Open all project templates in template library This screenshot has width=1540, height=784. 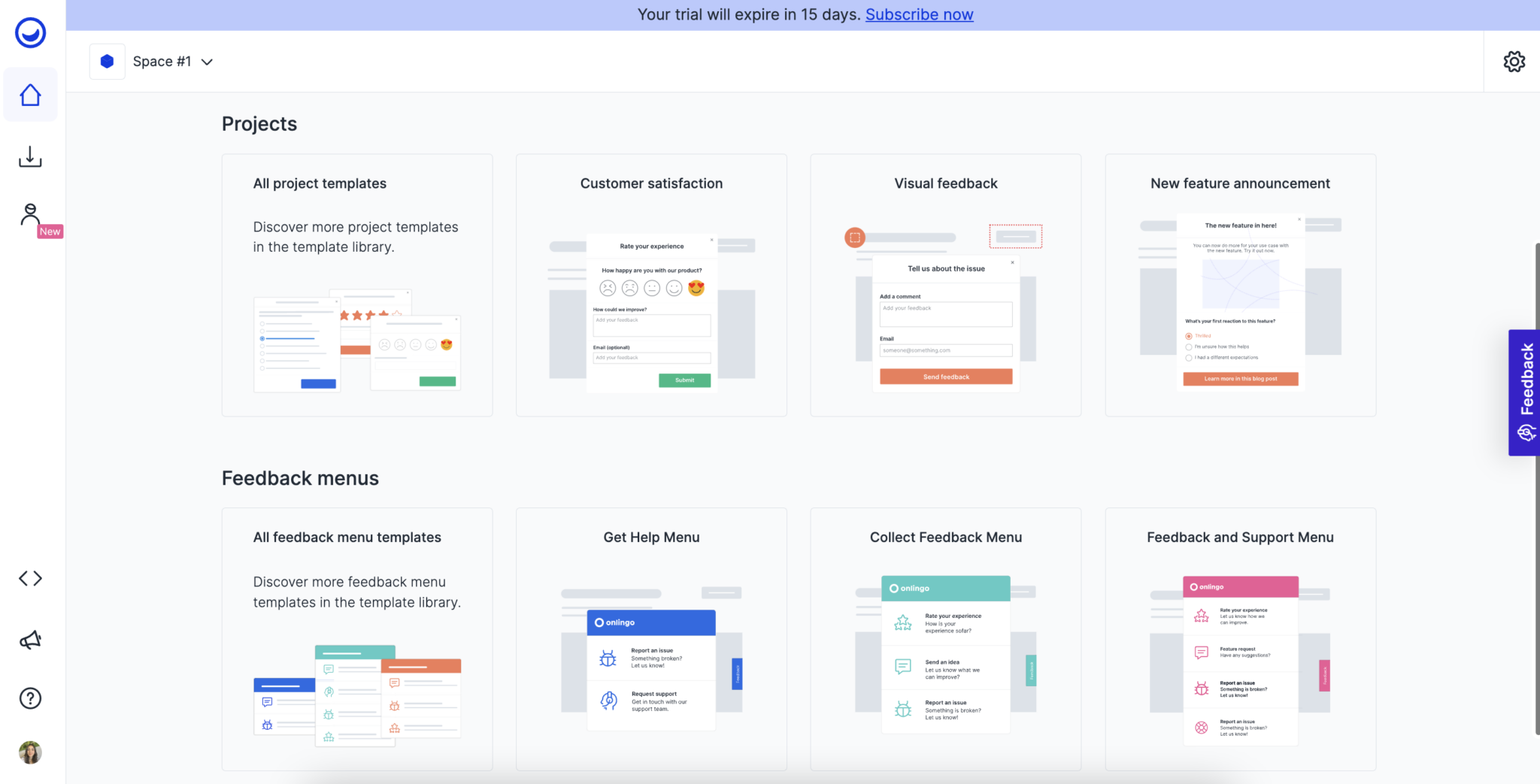[356, 286]
